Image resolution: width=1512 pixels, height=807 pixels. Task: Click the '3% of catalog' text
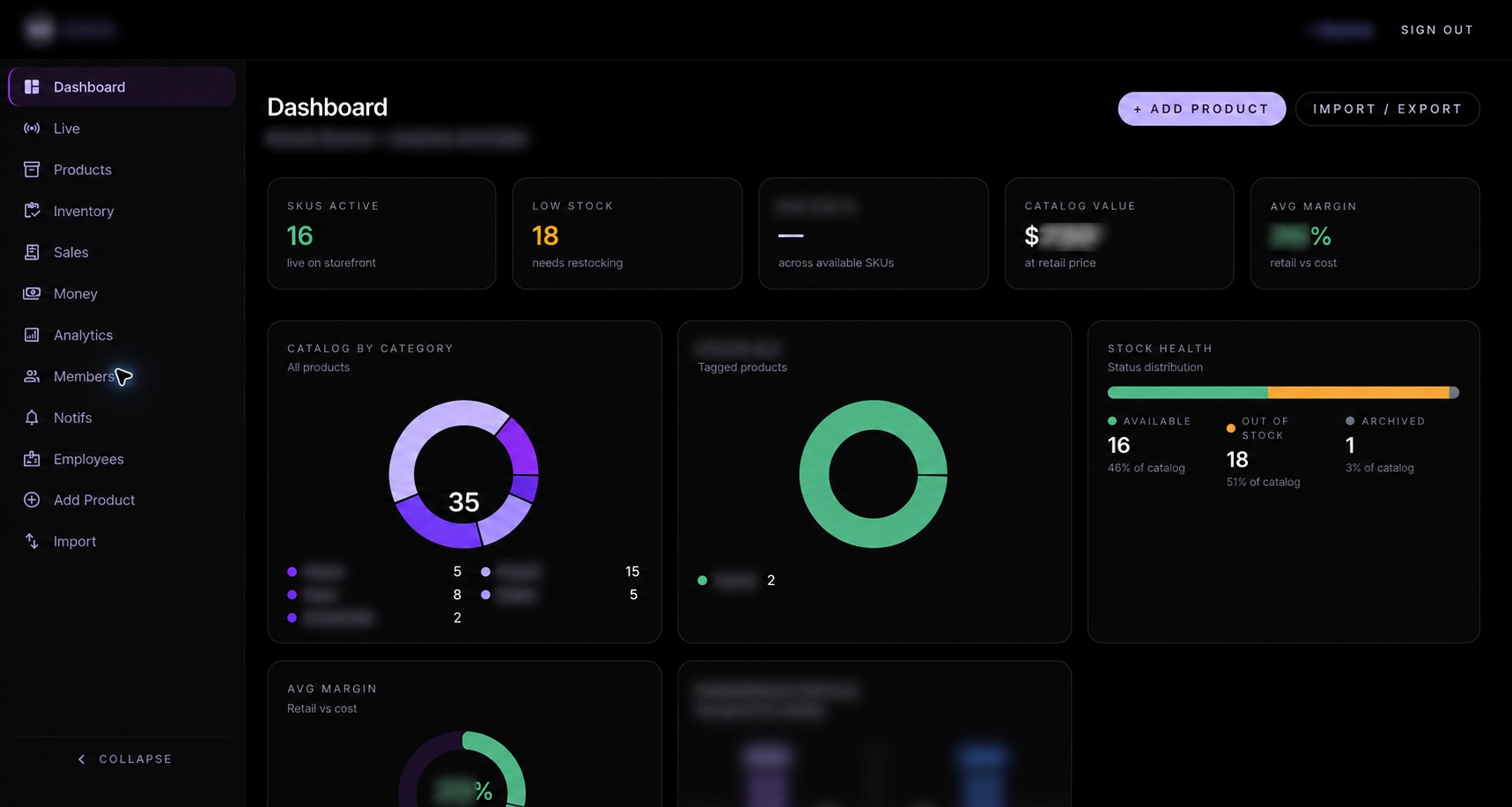[x=1380, y=468]
